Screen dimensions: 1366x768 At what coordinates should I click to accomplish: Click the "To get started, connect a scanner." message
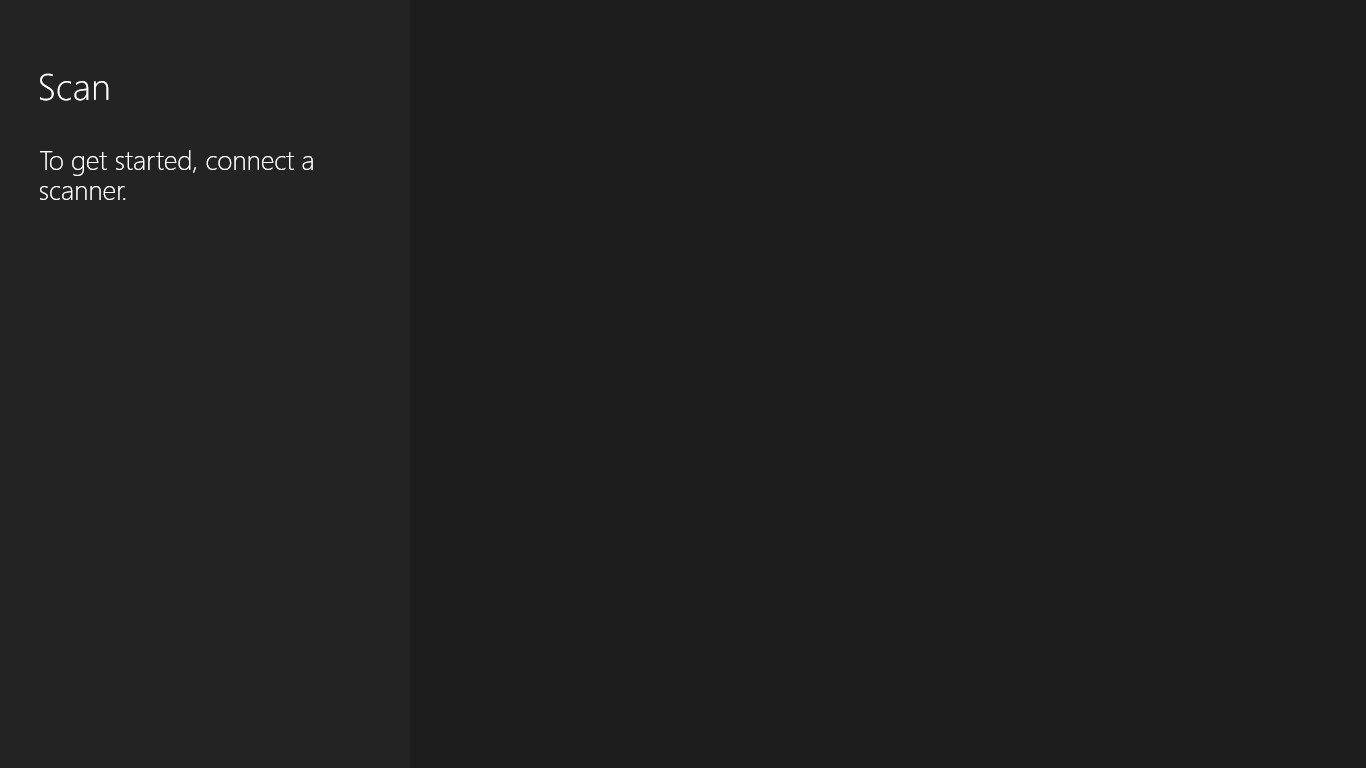[x=177, y=176]
